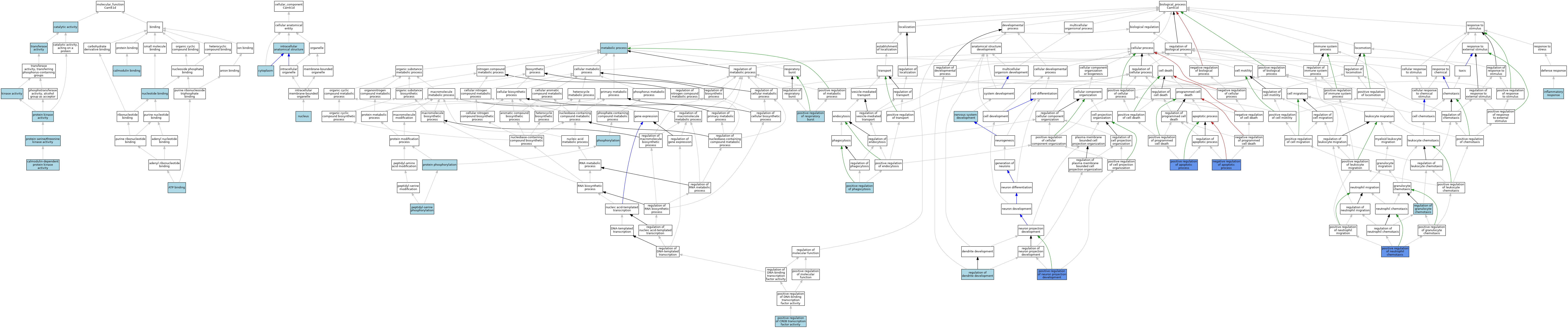1568x328 pixels.
Task: Select the 'nucleus' node
Action: pyautogui.click(x=304, y=117)
